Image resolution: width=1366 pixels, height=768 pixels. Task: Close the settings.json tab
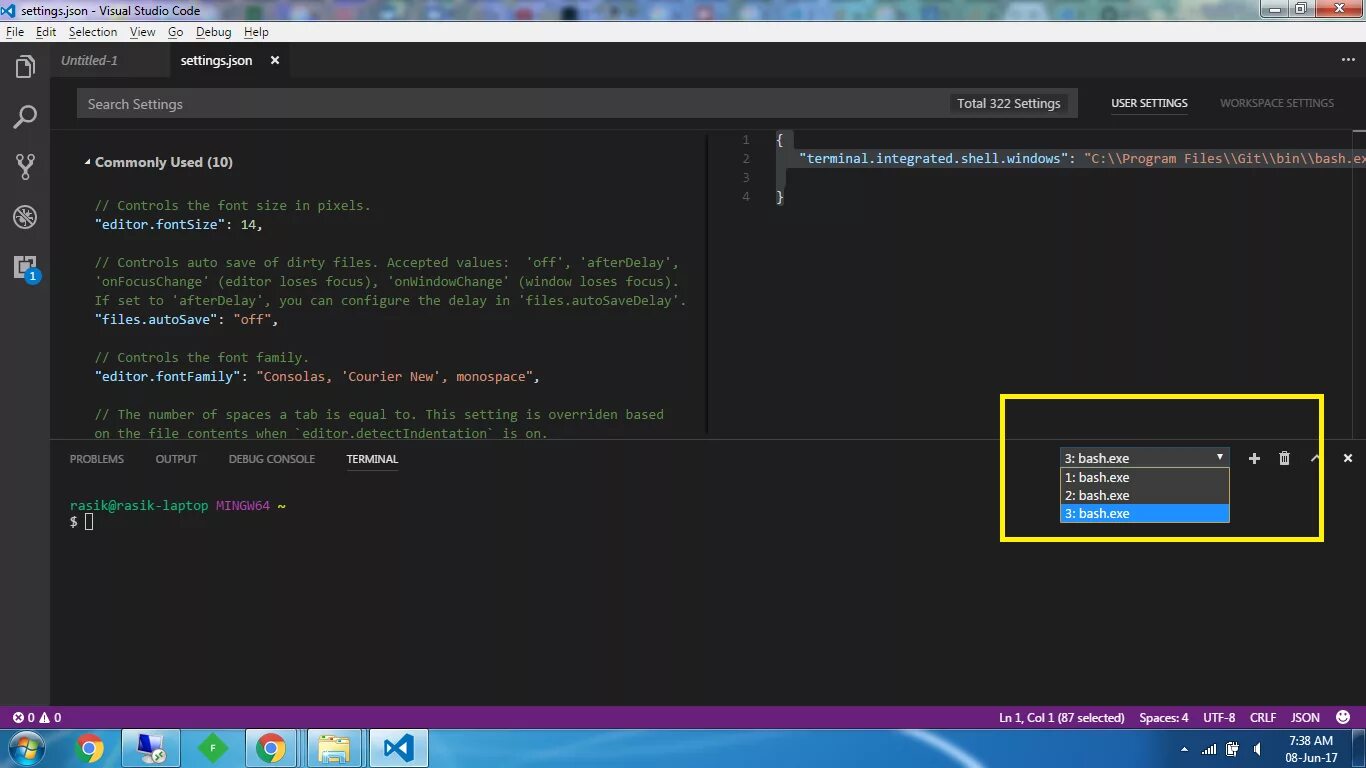tap(275, 60)
